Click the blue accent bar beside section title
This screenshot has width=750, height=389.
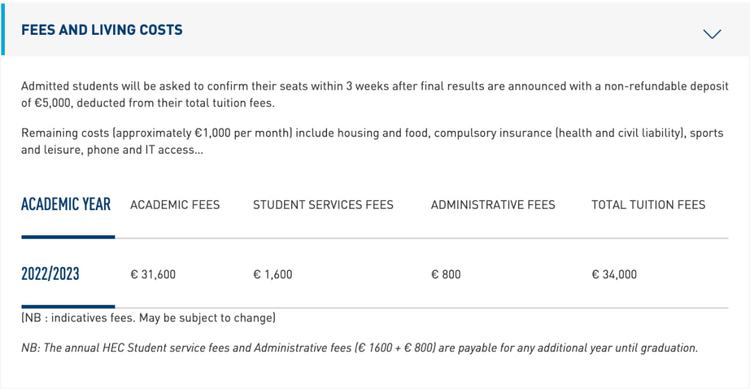[3, 32]
